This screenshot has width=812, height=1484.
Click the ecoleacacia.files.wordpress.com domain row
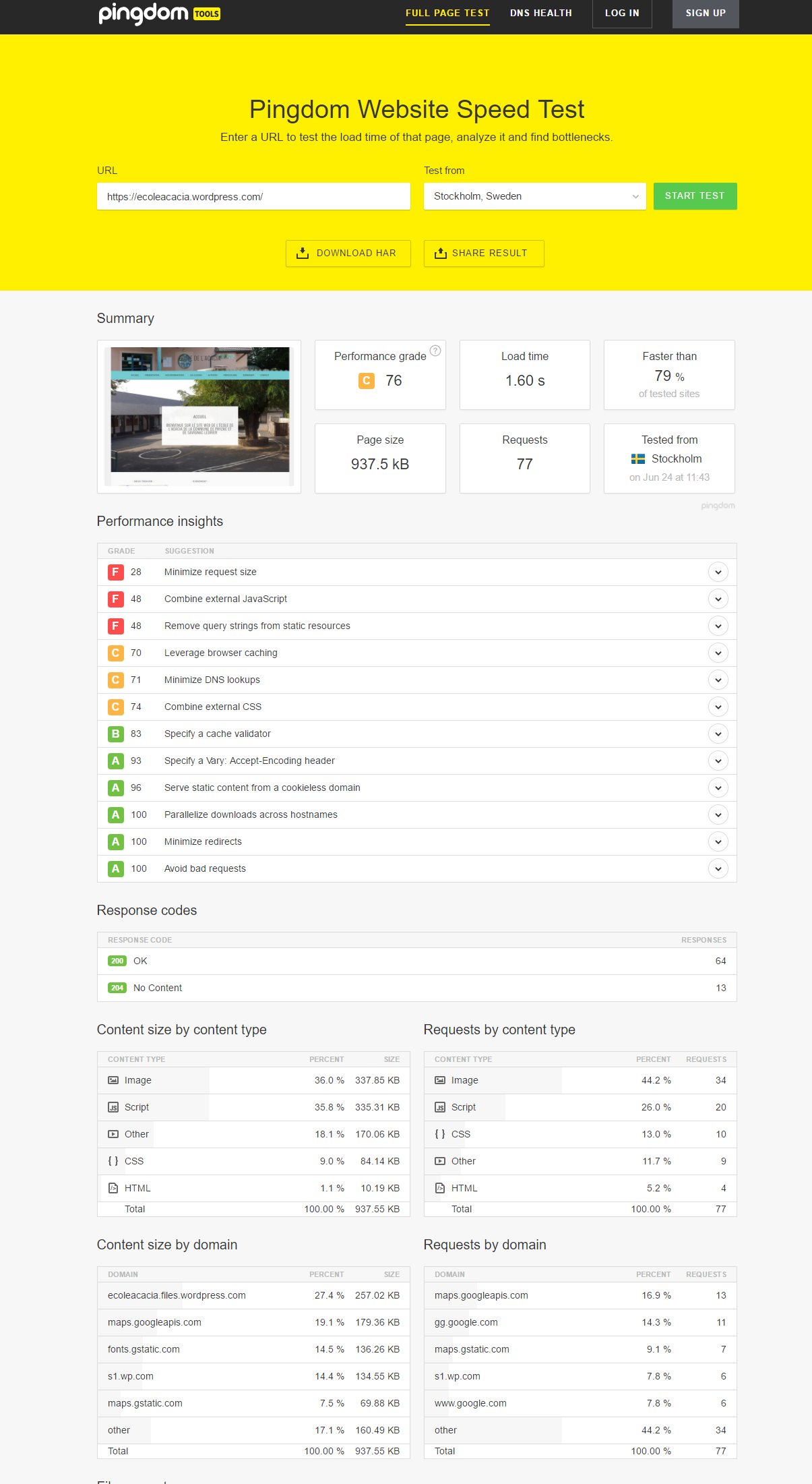pyautogui.click(x=253, y=1295)
